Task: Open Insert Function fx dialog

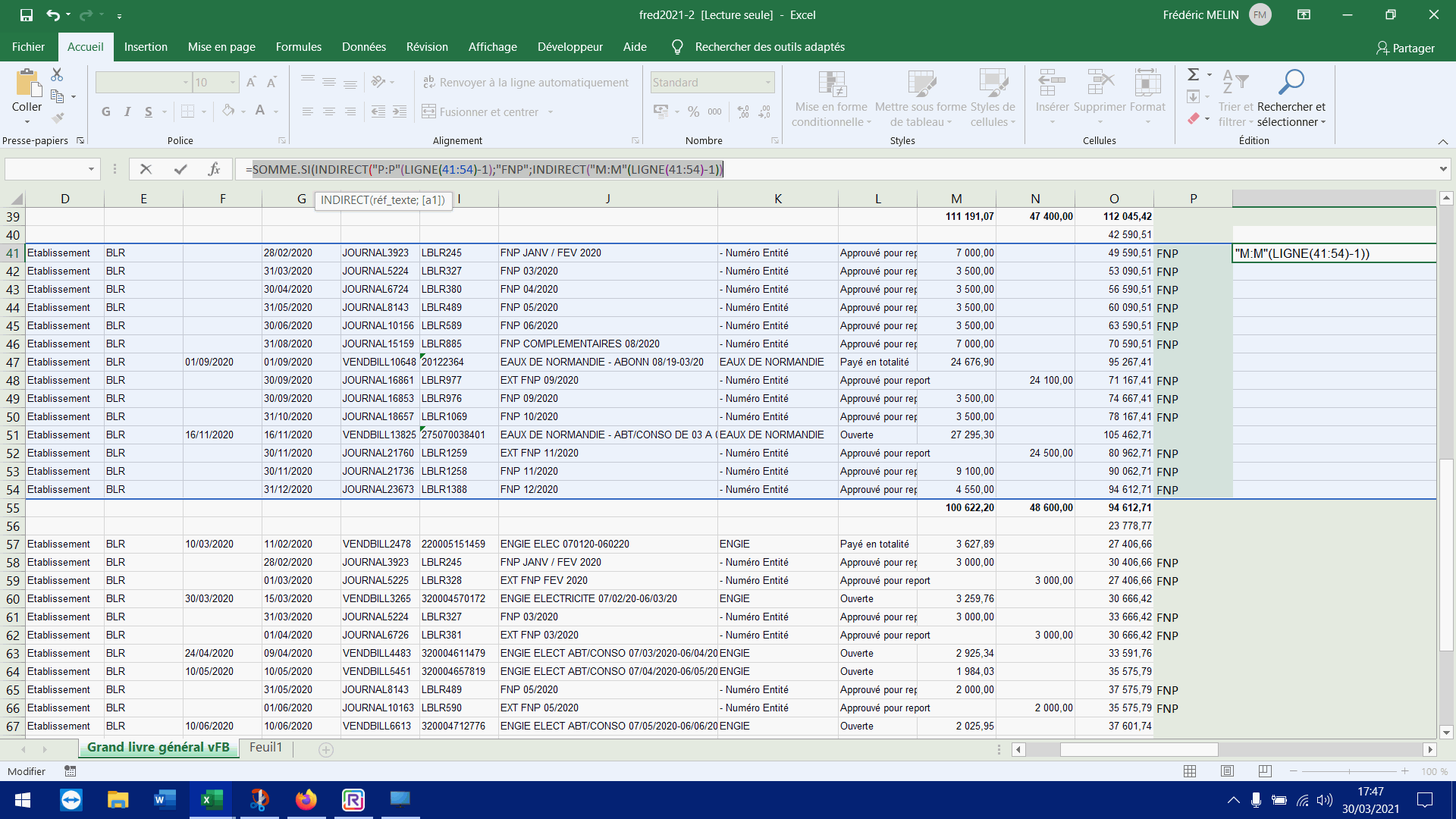Action: pos(214,169)
